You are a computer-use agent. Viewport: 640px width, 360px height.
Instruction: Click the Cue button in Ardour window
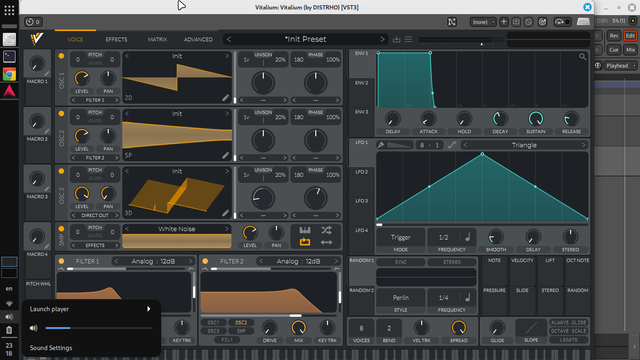(614, 50)
